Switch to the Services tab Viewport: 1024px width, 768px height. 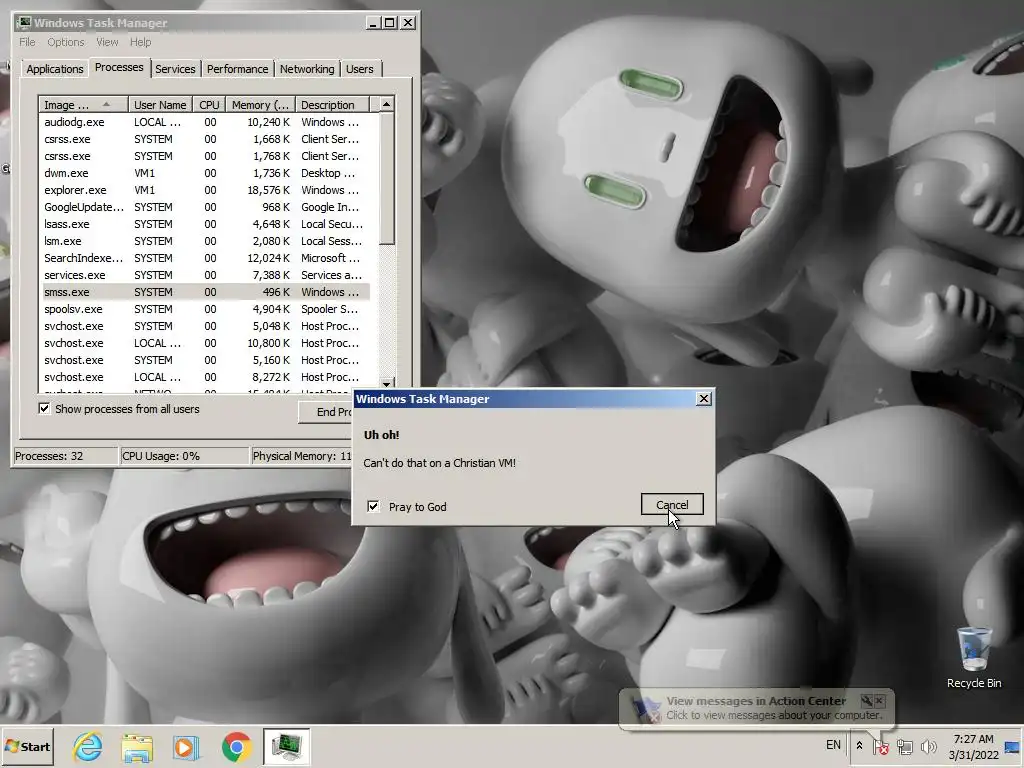coord(175,69)
